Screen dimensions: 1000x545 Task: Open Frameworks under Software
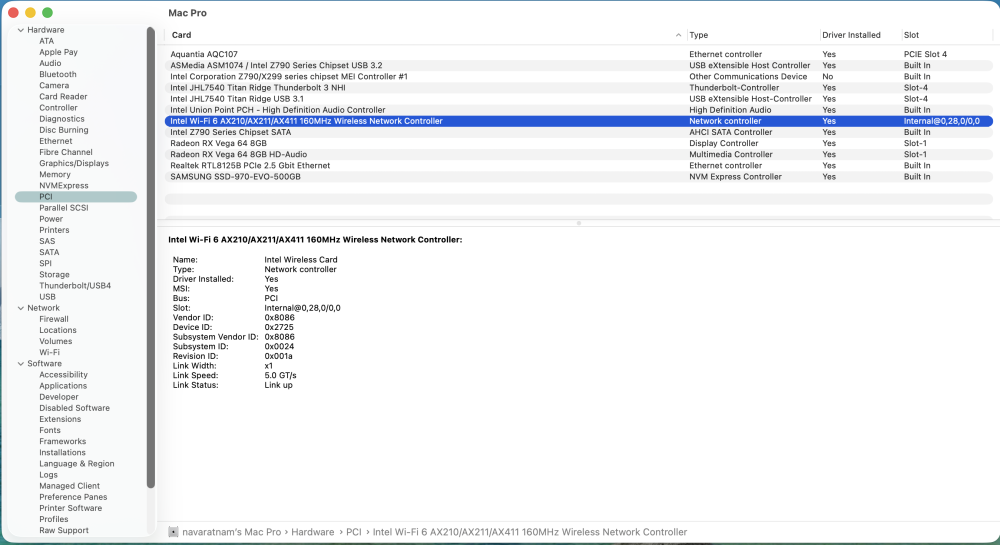click(x=62, y=441)
